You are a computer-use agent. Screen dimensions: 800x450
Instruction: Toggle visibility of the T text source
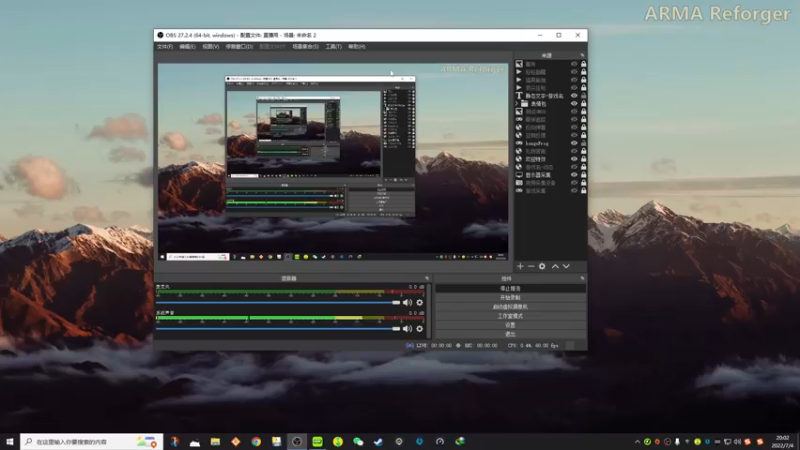click(574, 95)
